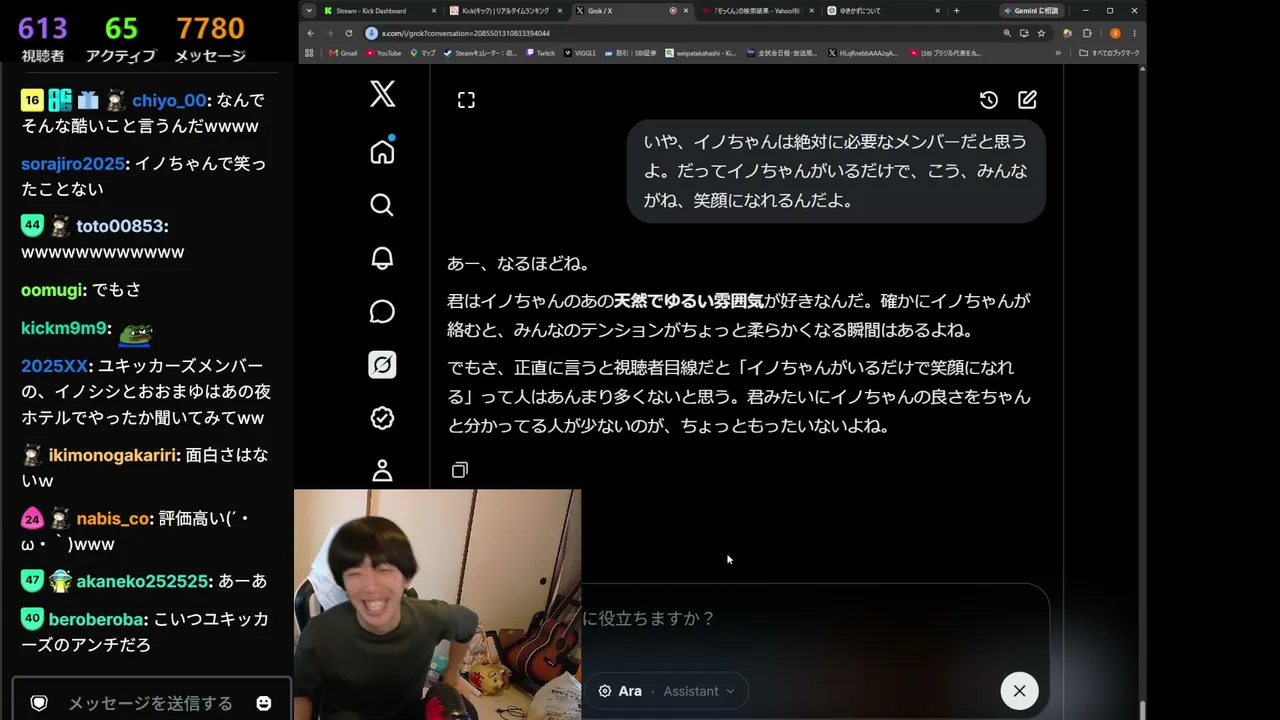This screenshot has height=720, width=1280.
Task: Click the browser Forward arrow
Action: click(x=330, y=33)
